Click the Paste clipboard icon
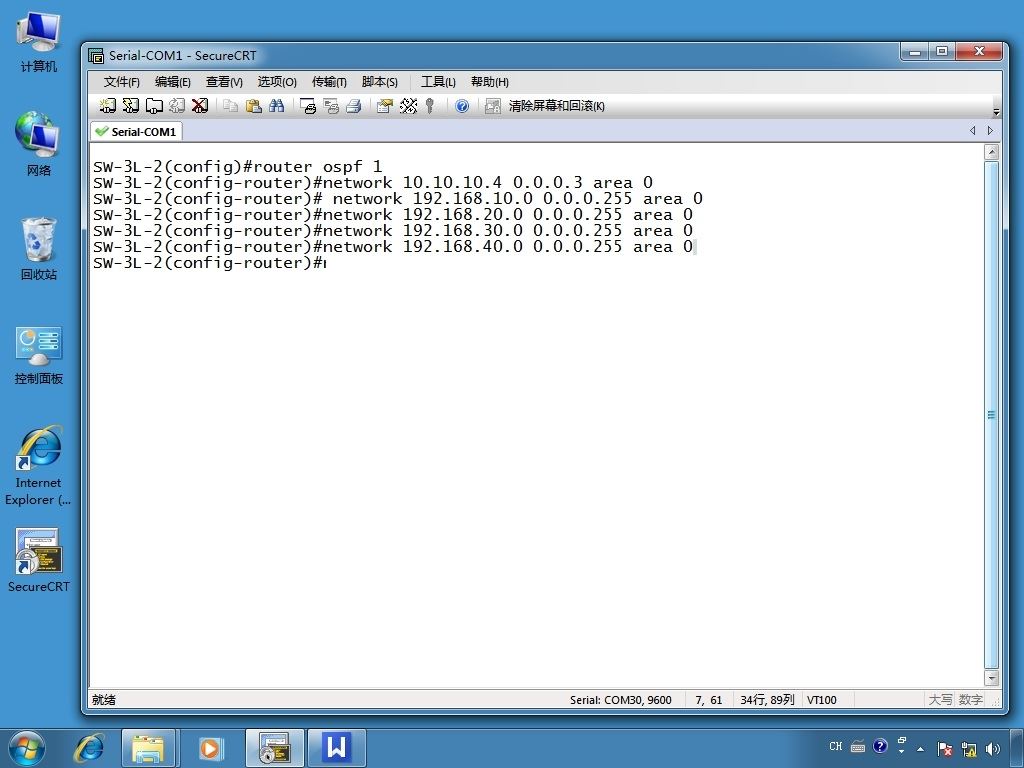Screen dimensions: 1024x768 click(253, 106)
